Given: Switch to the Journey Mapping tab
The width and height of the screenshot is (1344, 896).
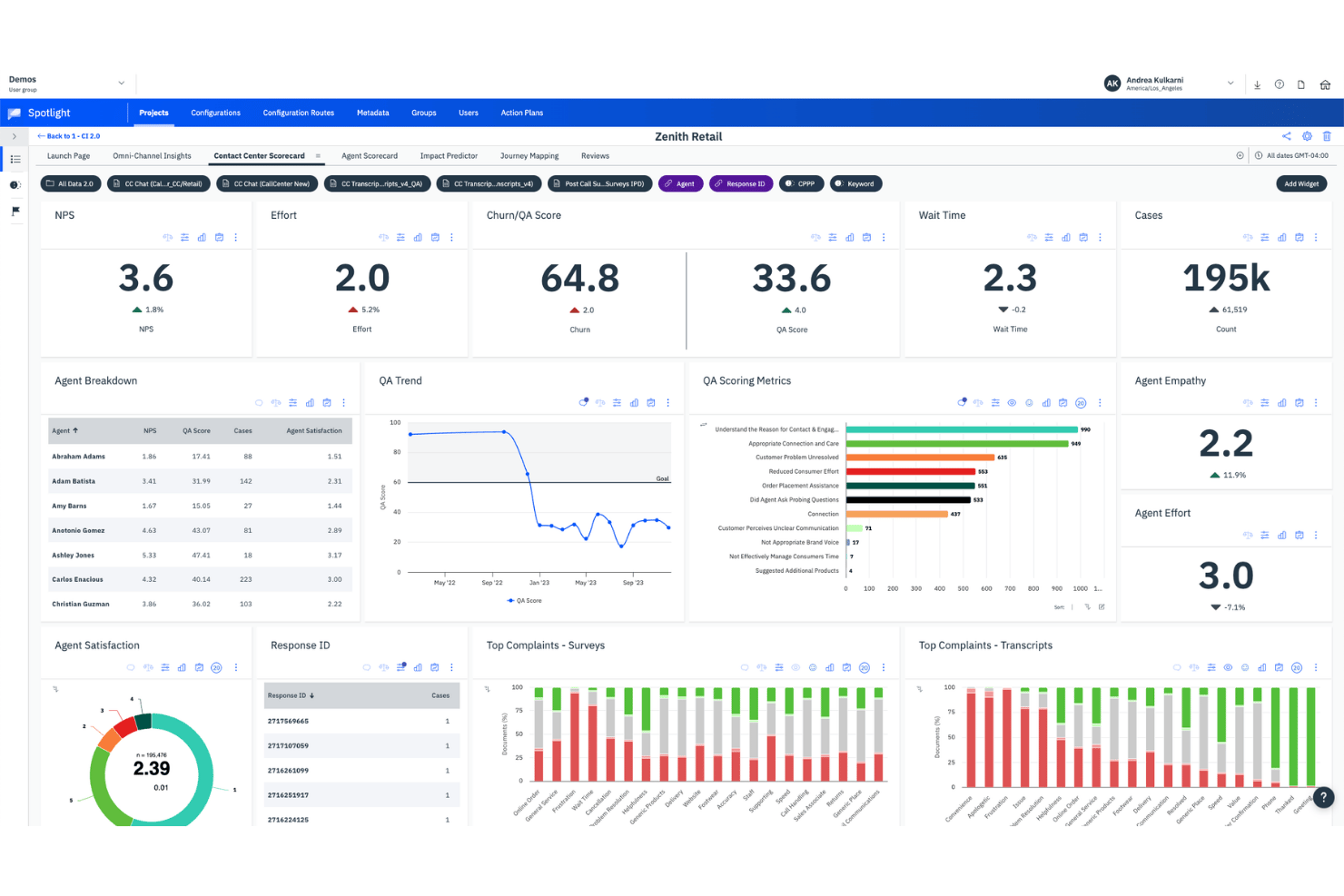Looking at the screenshot, I should pos(529,156).
